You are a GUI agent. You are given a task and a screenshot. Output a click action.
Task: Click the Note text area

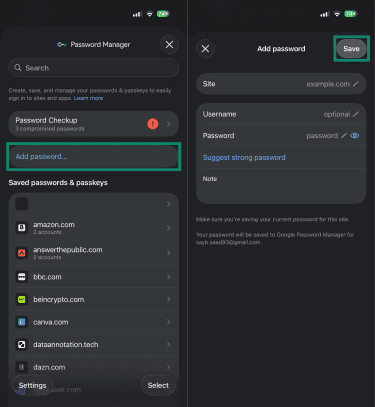[x=281, y=186]
